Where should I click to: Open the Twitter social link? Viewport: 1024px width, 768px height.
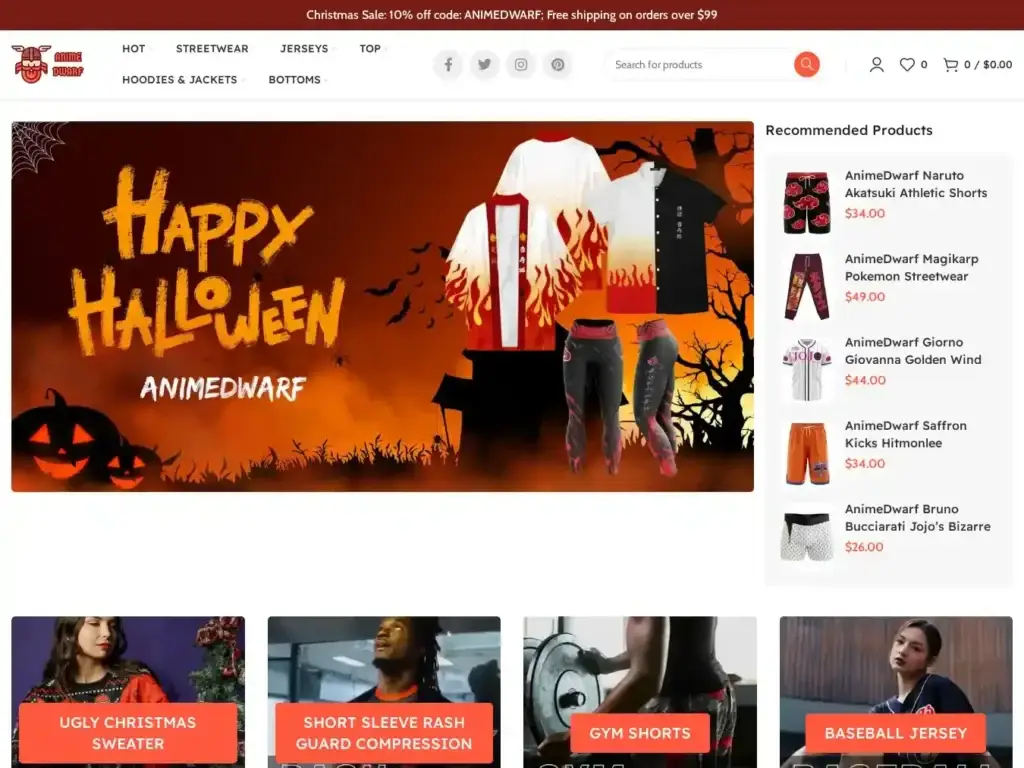(484, 65)
